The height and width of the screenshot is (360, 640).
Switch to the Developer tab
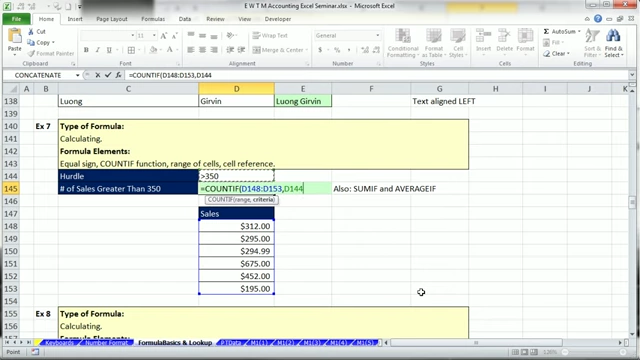coord(278,19)
